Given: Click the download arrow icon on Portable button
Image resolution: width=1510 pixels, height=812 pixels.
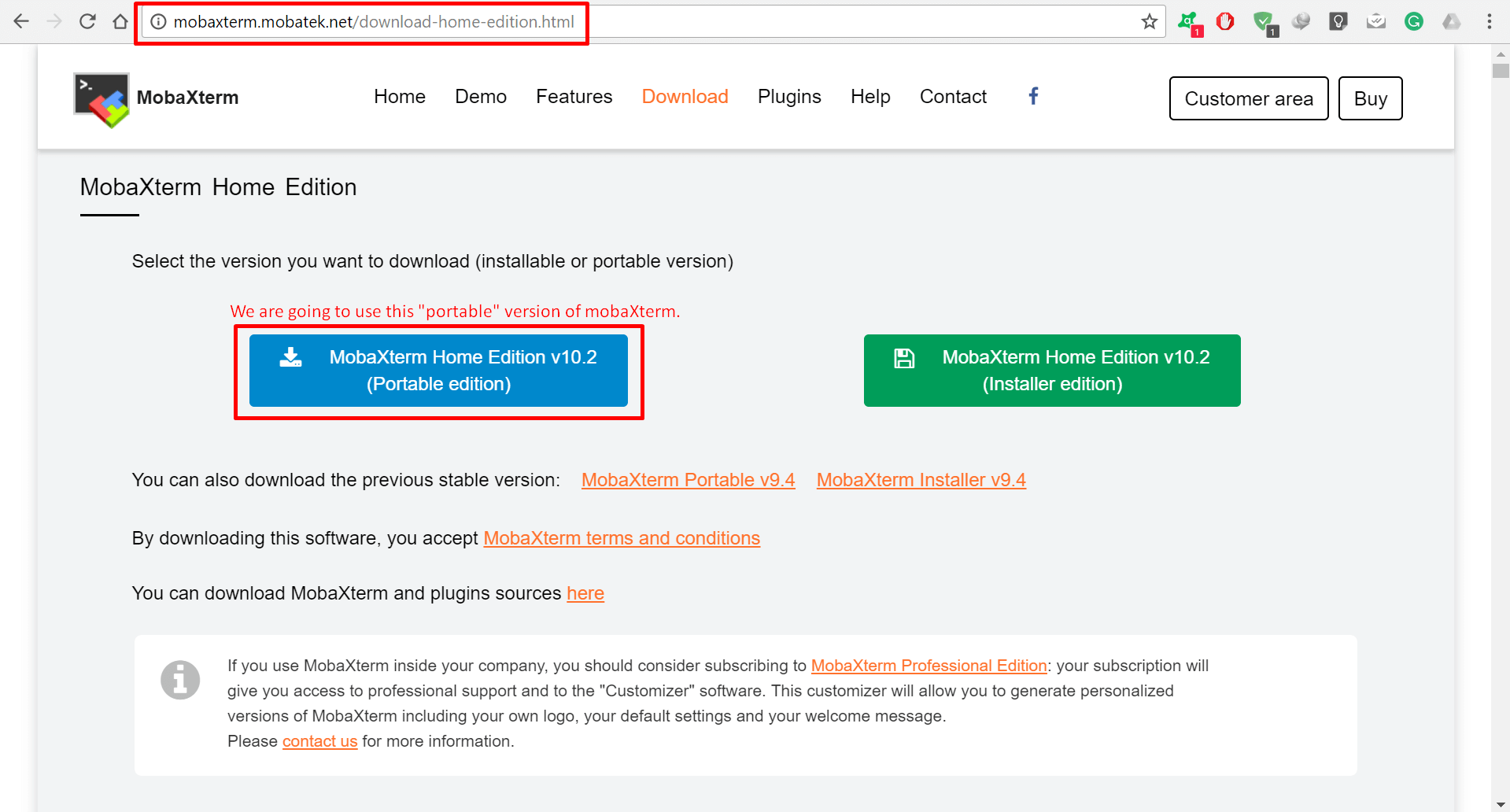Looking at the screenshot, I should pyautogui.click(x=290, y=357).
